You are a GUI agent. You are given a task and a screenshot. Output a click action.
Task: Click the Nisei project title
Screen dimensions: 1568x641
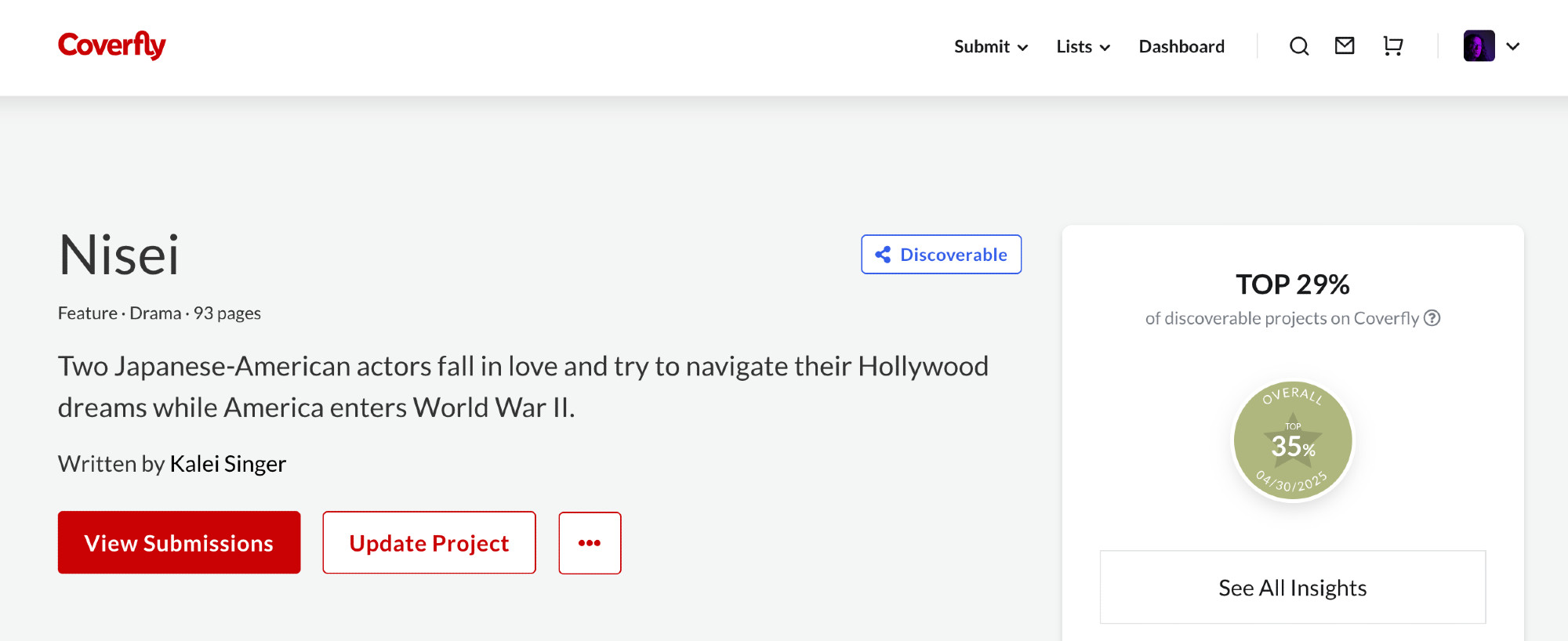coord(119,255)
